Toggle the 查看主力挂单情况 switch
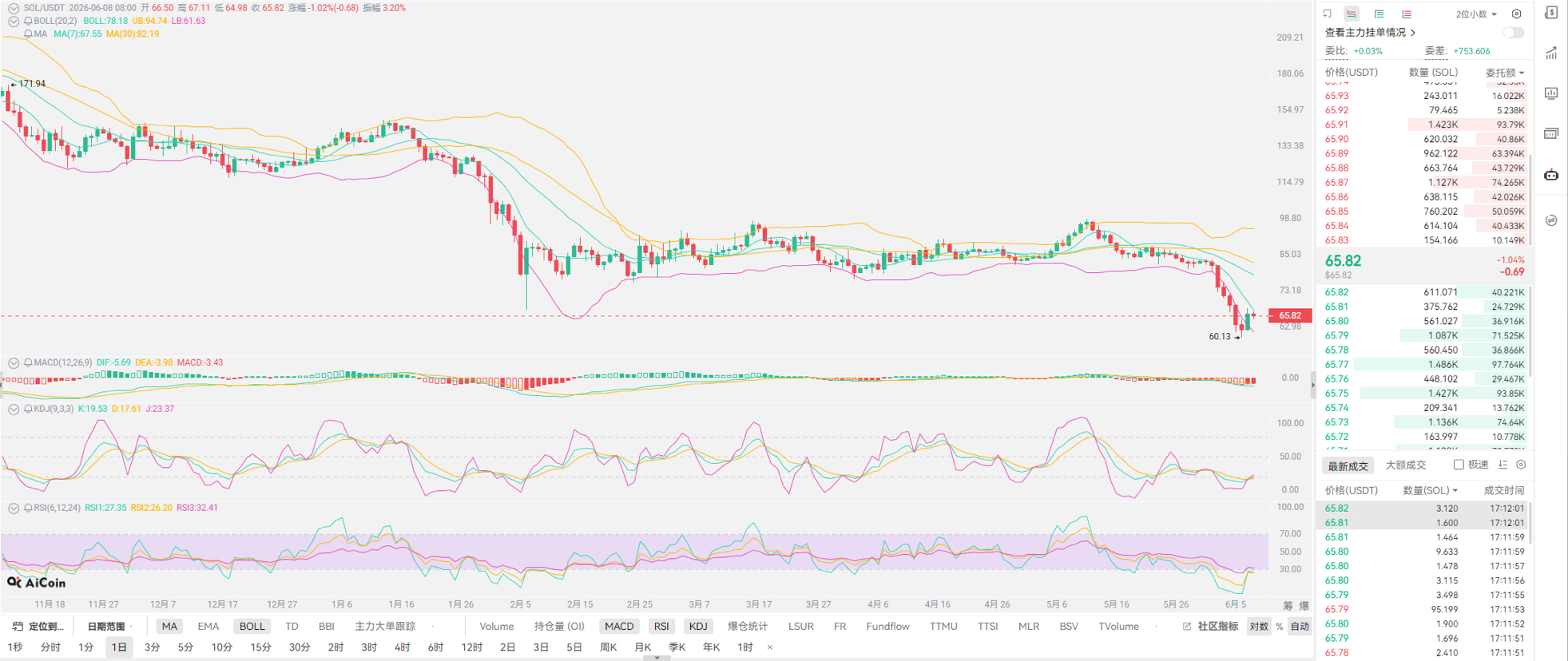Viewport: 1568px width, 661px height. pyautogui.click(x=1513, y=33)
